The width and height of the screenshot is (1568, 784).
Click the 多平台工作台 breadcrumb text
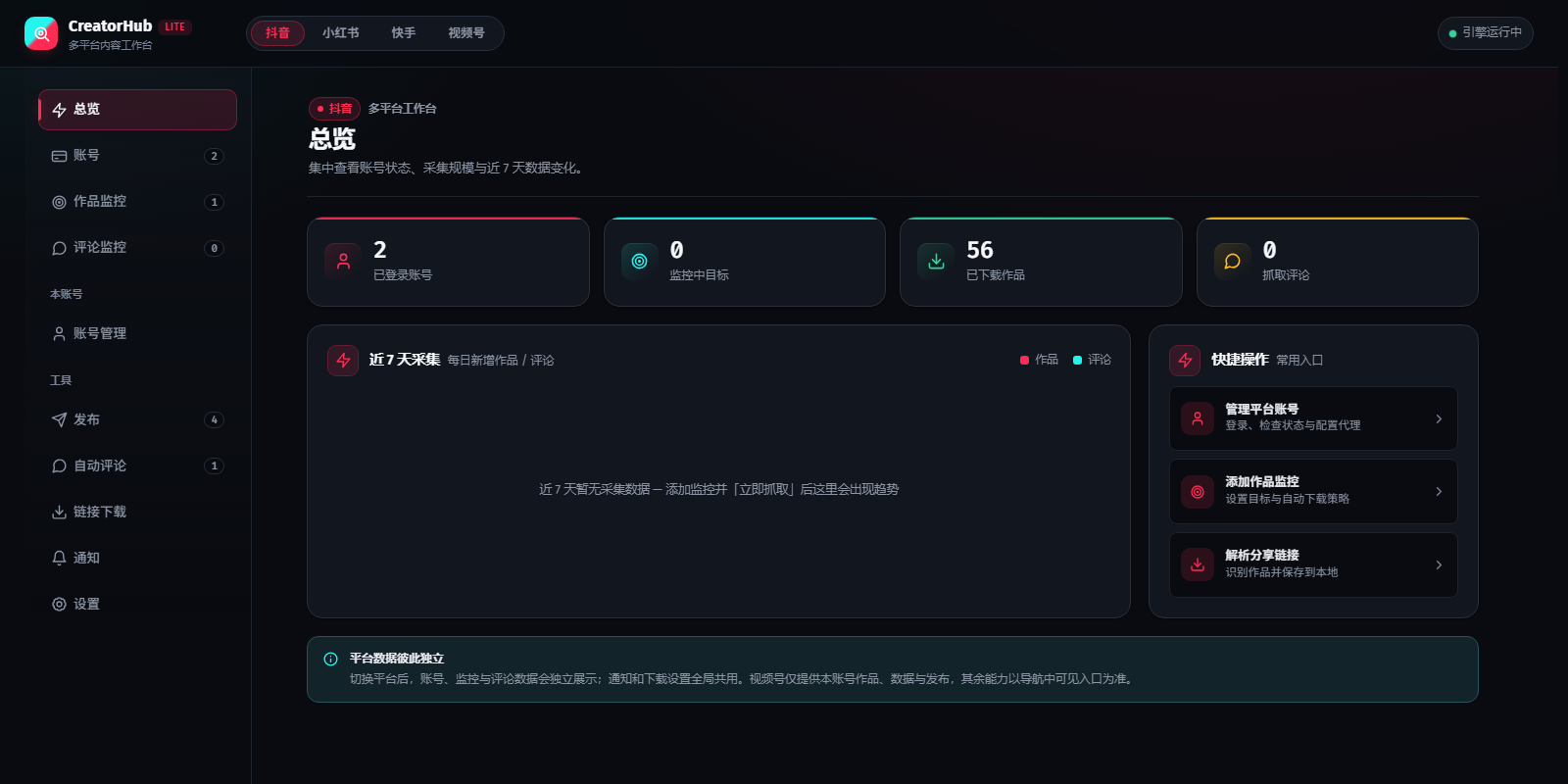(x=403, y=109)
